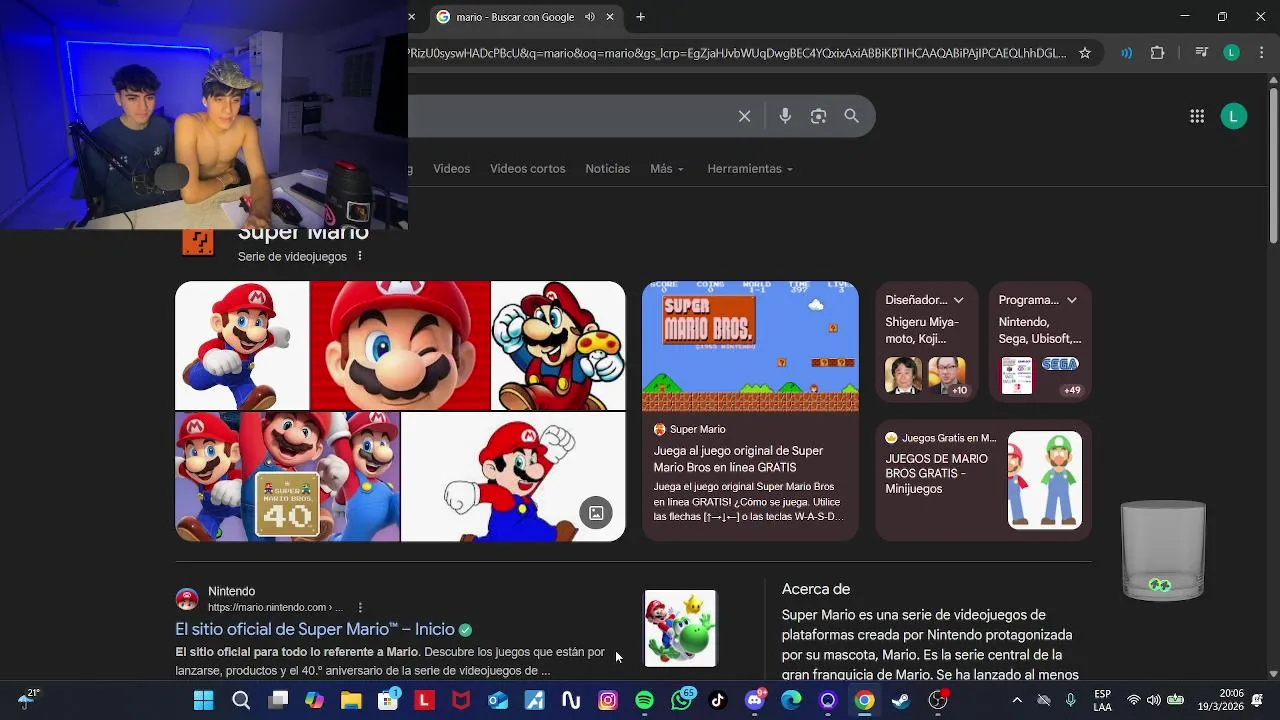Mute the tab via speaker icon
The width and height of the screenshot is (1280, 720).
(x=590, y=17)
